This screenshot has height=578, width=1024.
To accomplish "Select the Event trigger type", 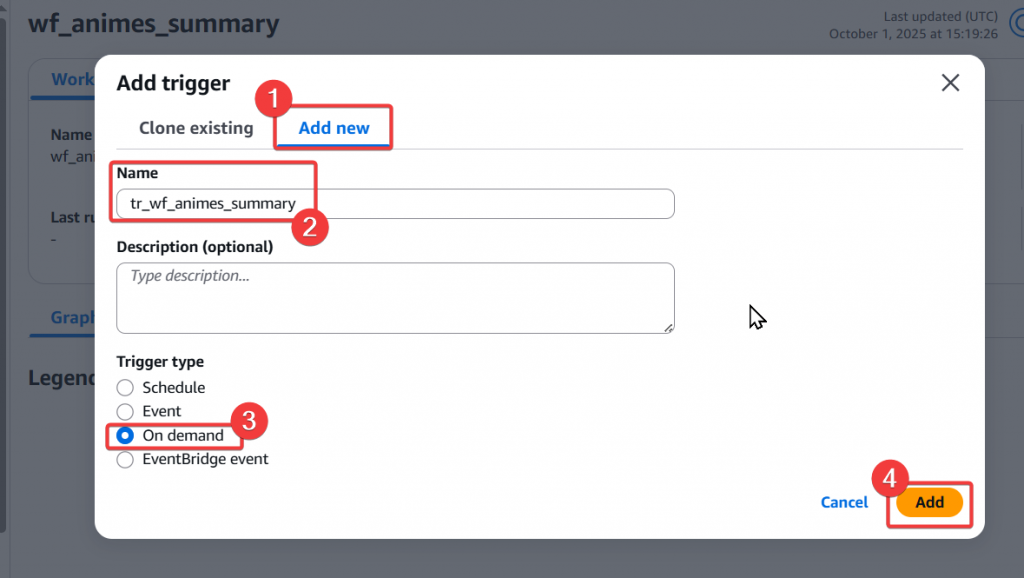I will [x=125, y=411].
